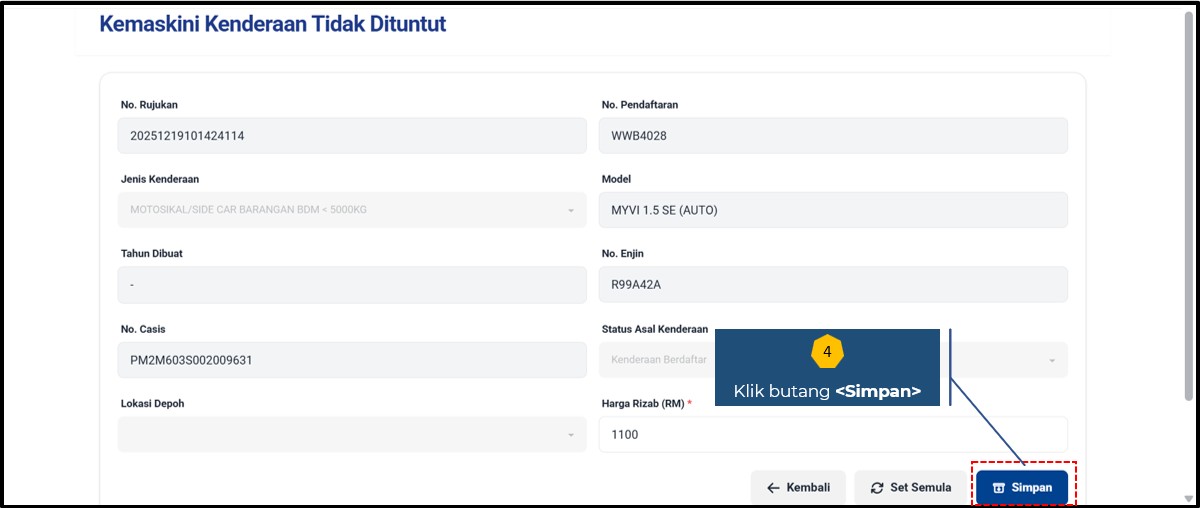This screenshot has height=508, width=1200.
Task: Click the yellow step 4 badge
Action: click(x=827, y=353)
